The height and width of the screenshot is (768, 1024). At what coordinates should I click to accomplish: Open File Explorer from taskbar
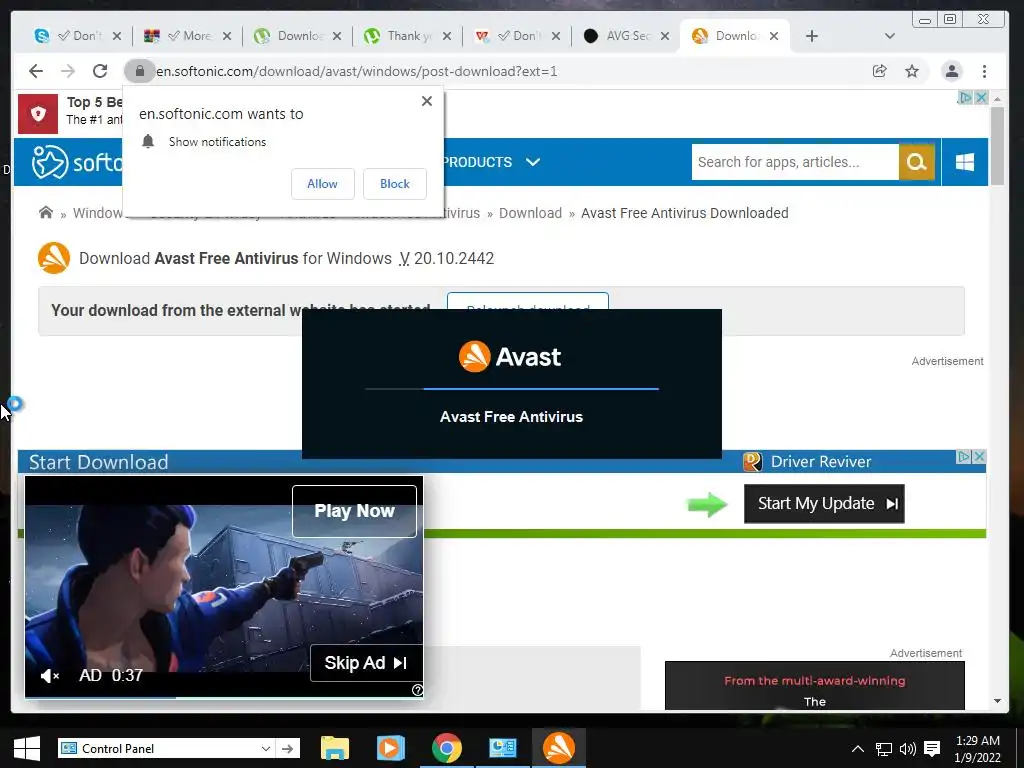(335, 748)
